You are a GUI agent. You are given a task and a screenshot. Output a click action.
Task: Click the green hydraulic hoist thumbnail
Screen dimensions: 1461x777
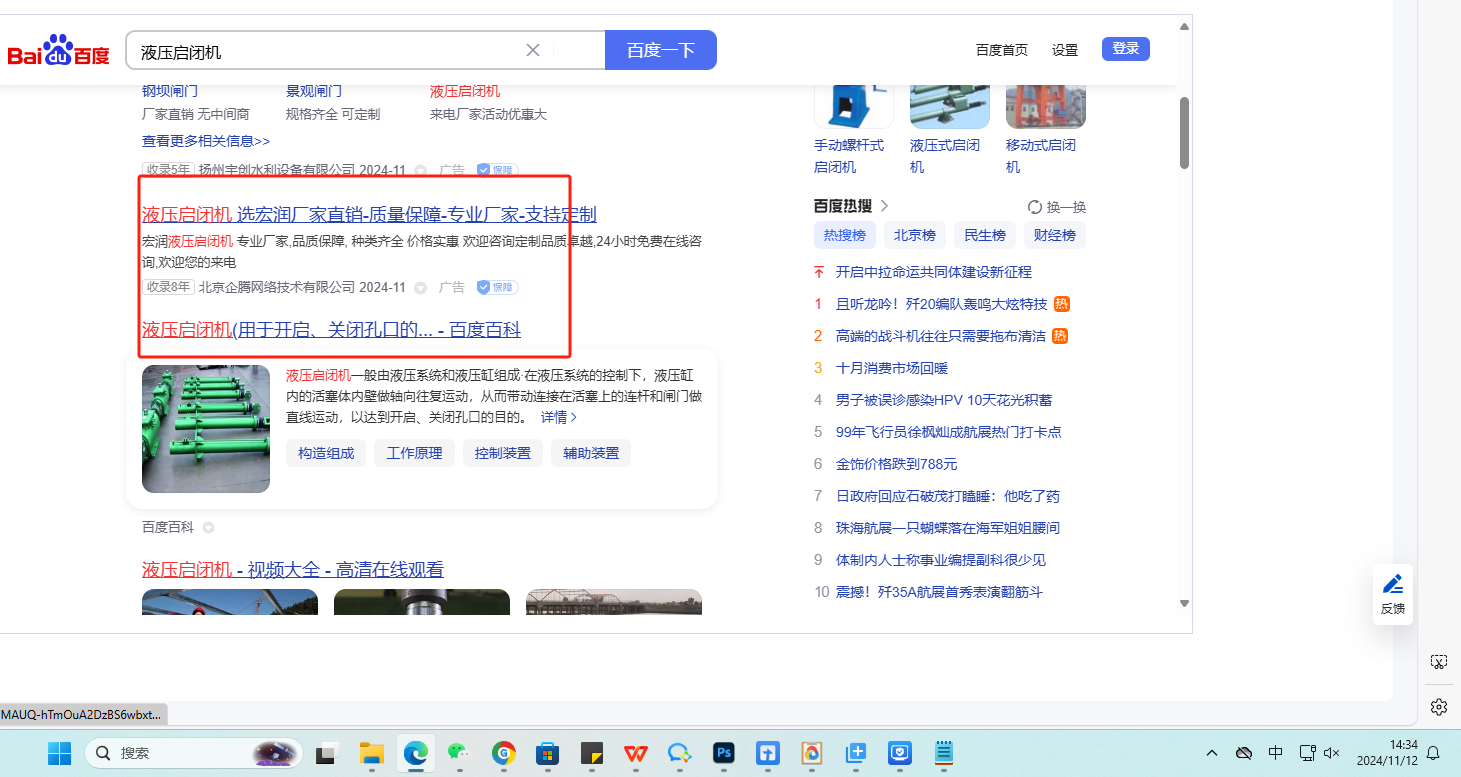coord(206,429)
